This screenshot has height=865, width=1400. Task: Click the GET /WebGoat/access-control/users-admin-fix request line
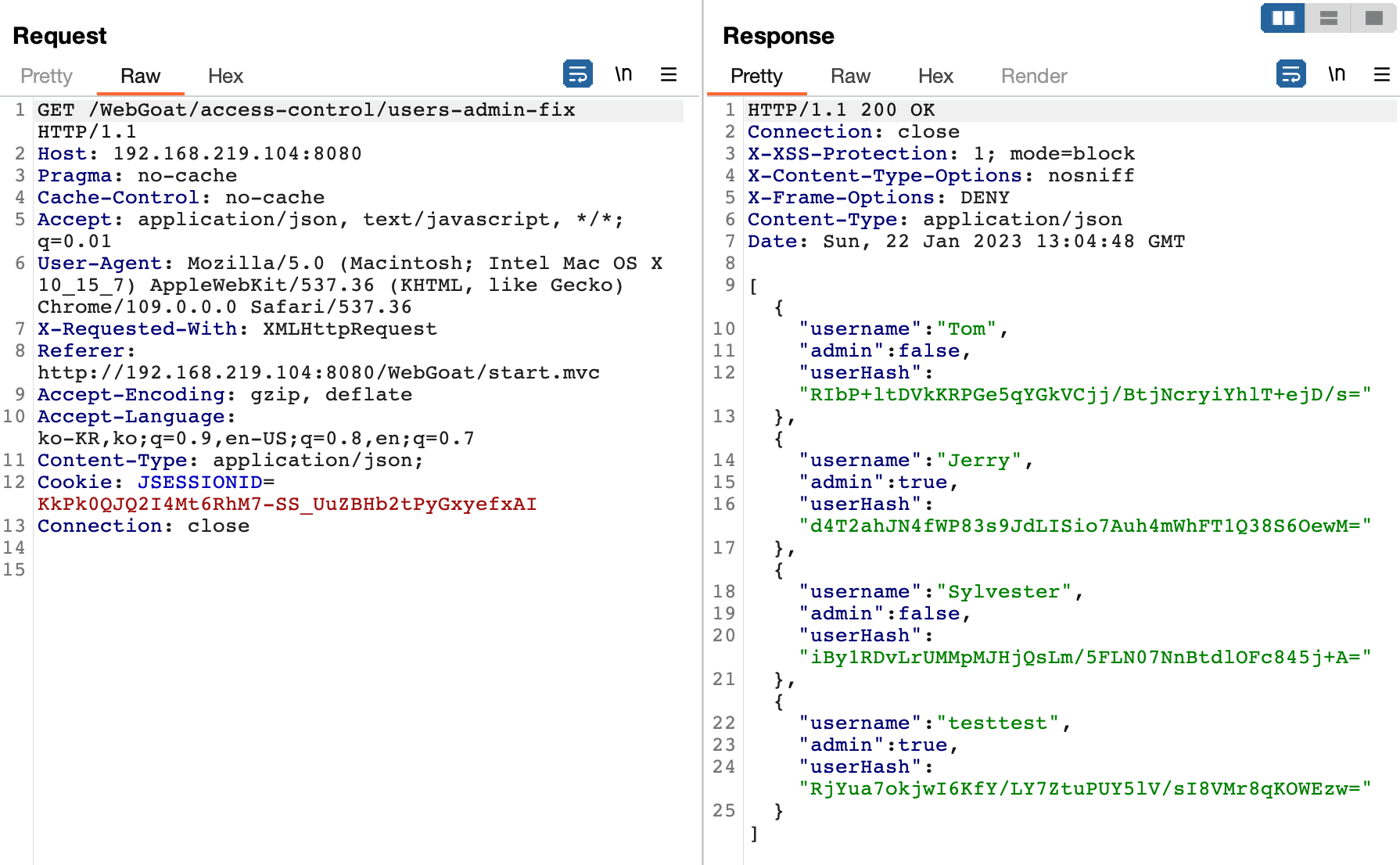[307, 110]
